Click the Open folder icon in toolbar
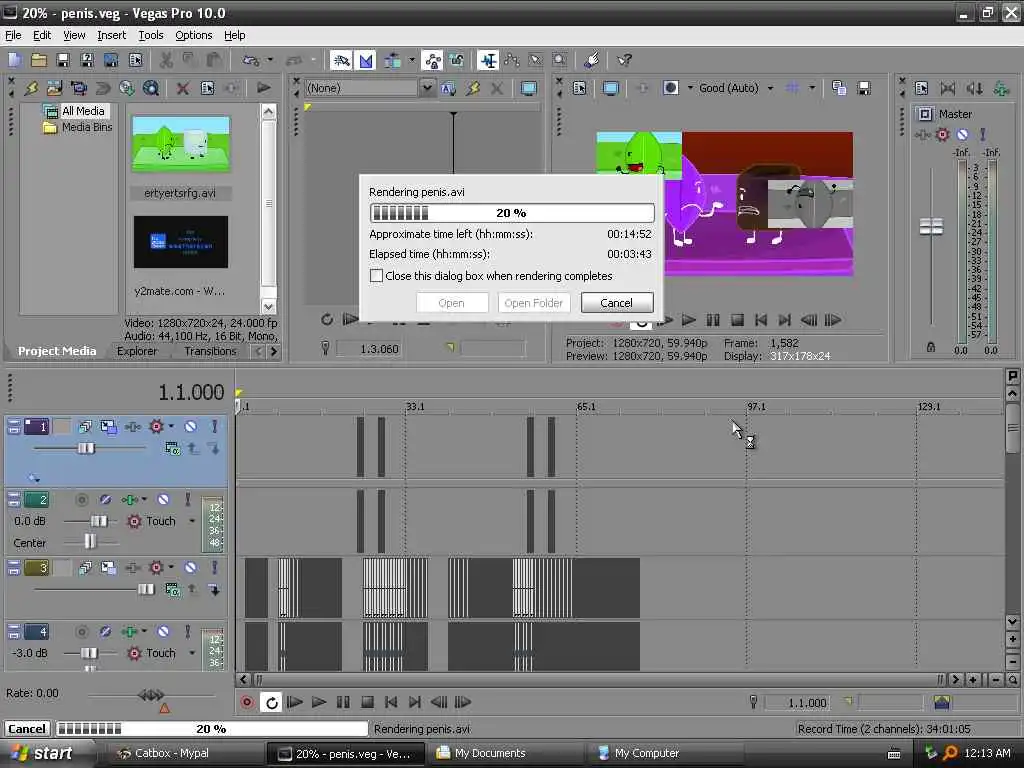 point(39,61)
